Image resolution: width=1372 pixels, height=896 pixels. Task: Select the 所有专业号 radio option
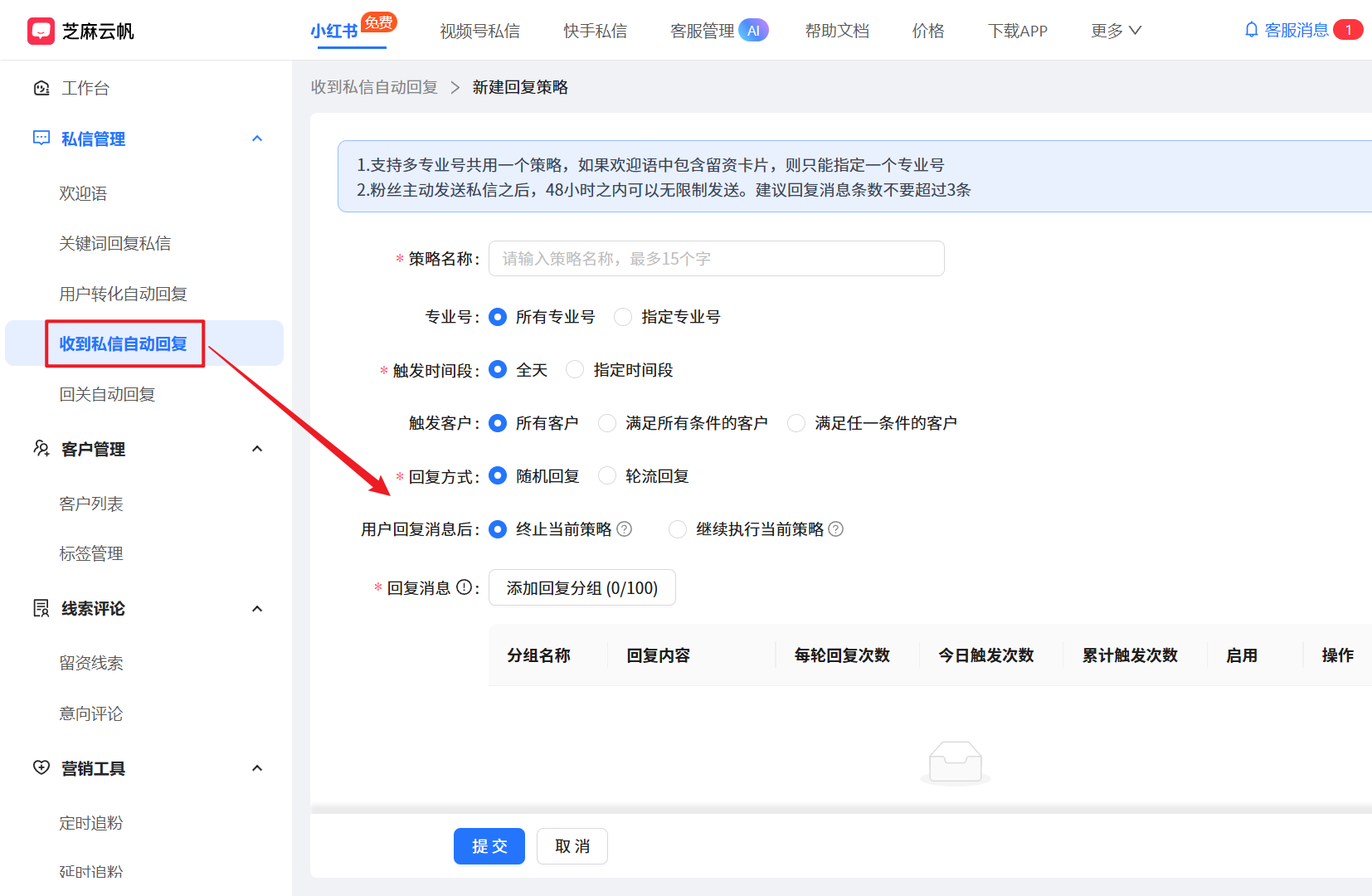[498, 317]
